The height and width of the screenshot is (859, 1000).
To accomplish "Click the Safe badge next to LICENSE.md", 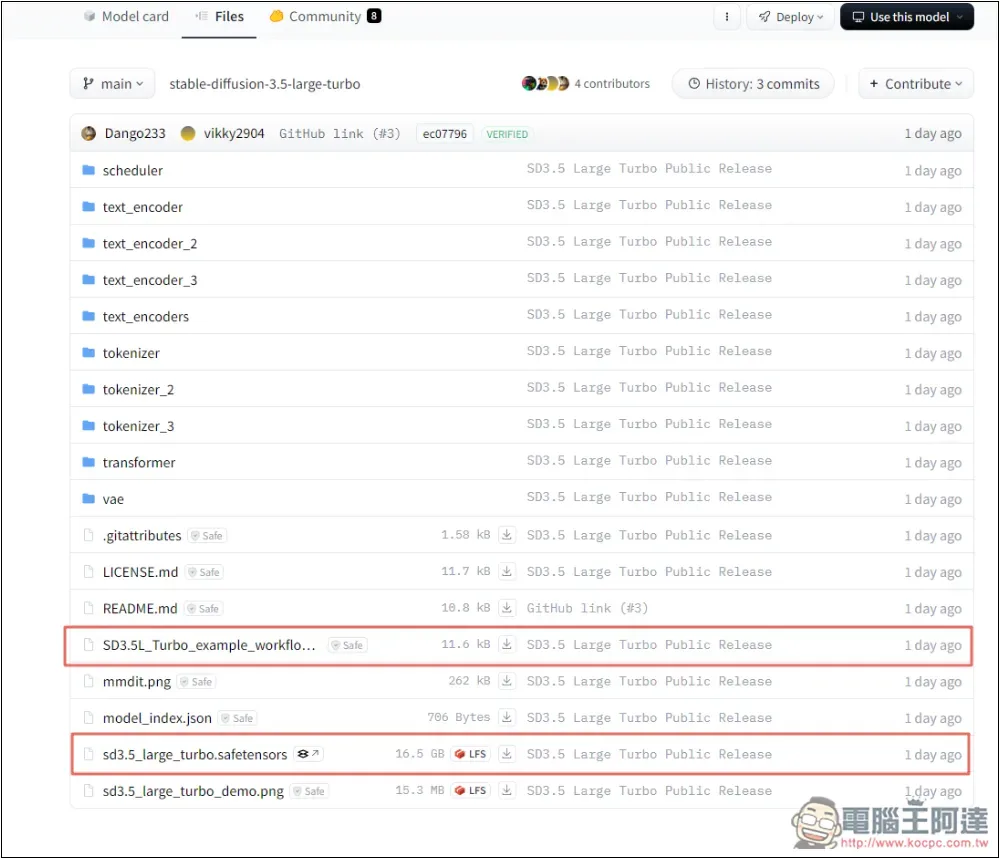I will point(204,572).
